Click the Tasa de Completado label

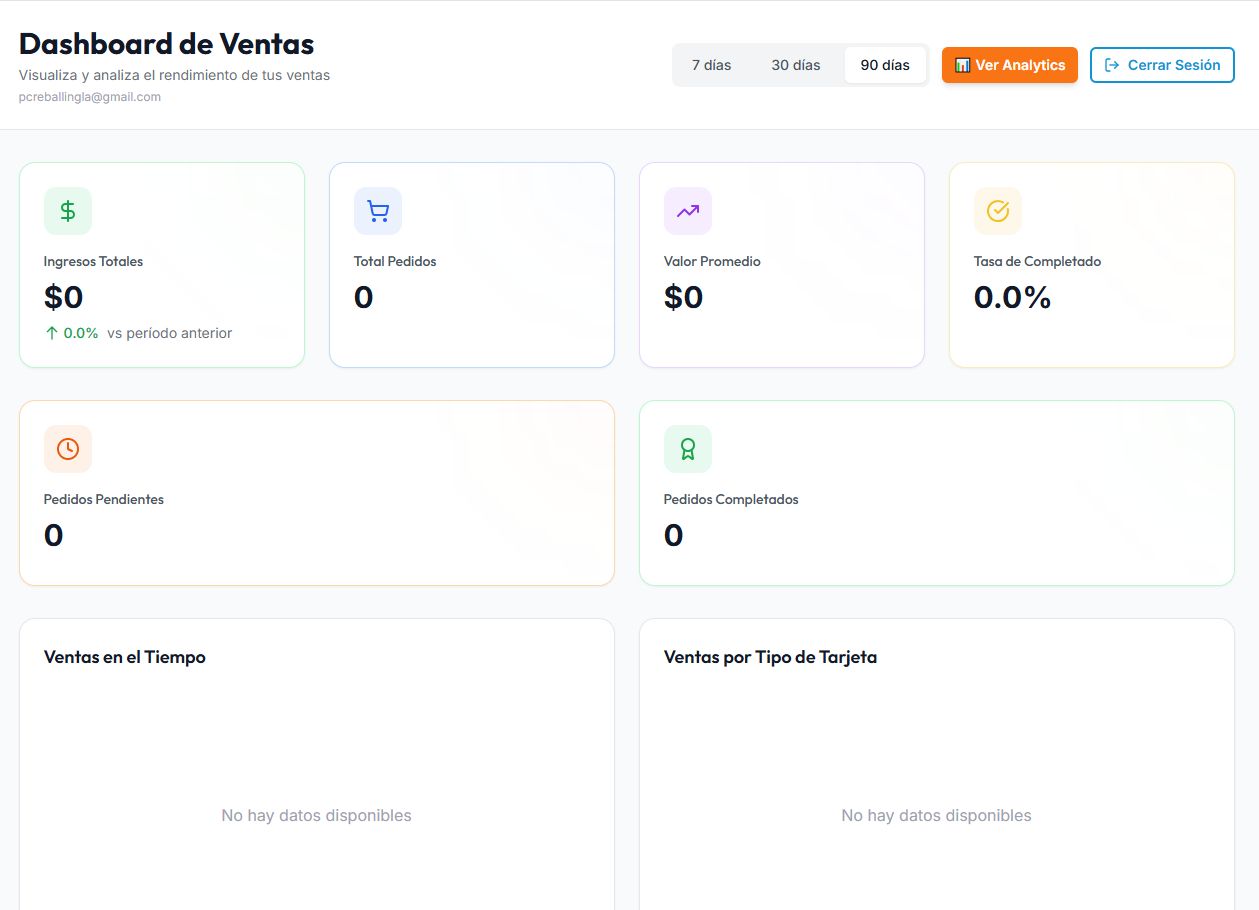tap(1038, 261)
